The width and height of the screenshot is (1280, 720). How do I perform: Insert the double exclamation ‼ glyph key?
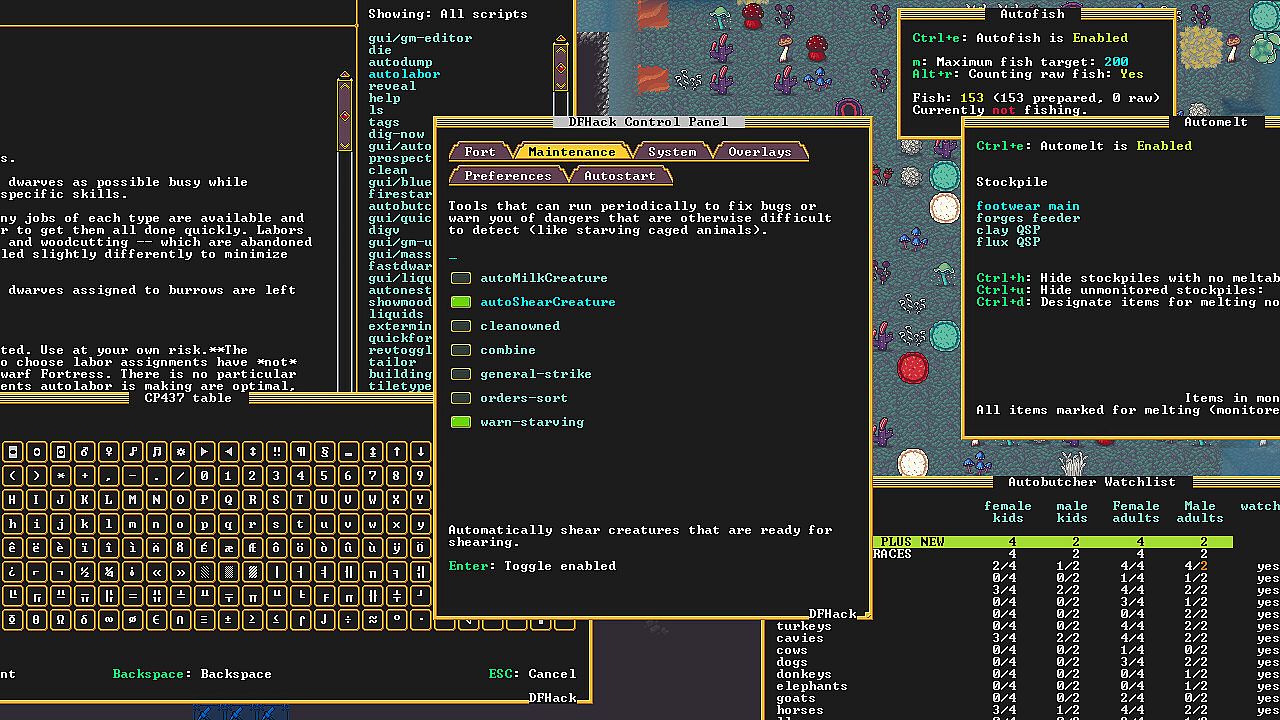click(276, 451)
